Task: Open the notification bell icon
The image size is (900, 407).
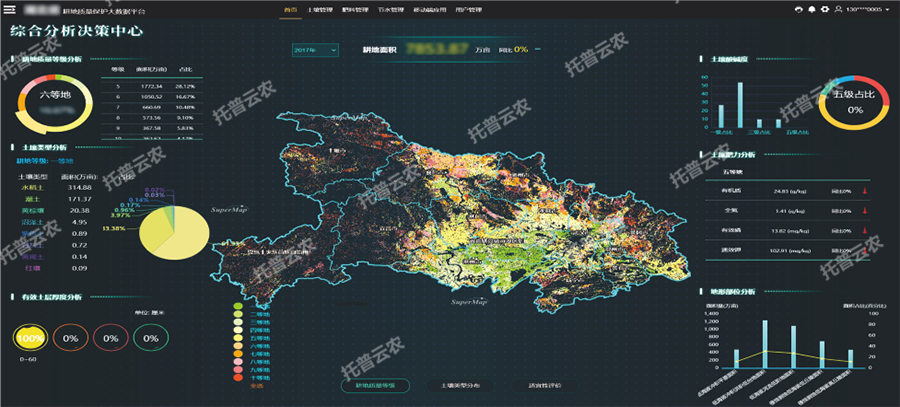Action: click(811, 9)
